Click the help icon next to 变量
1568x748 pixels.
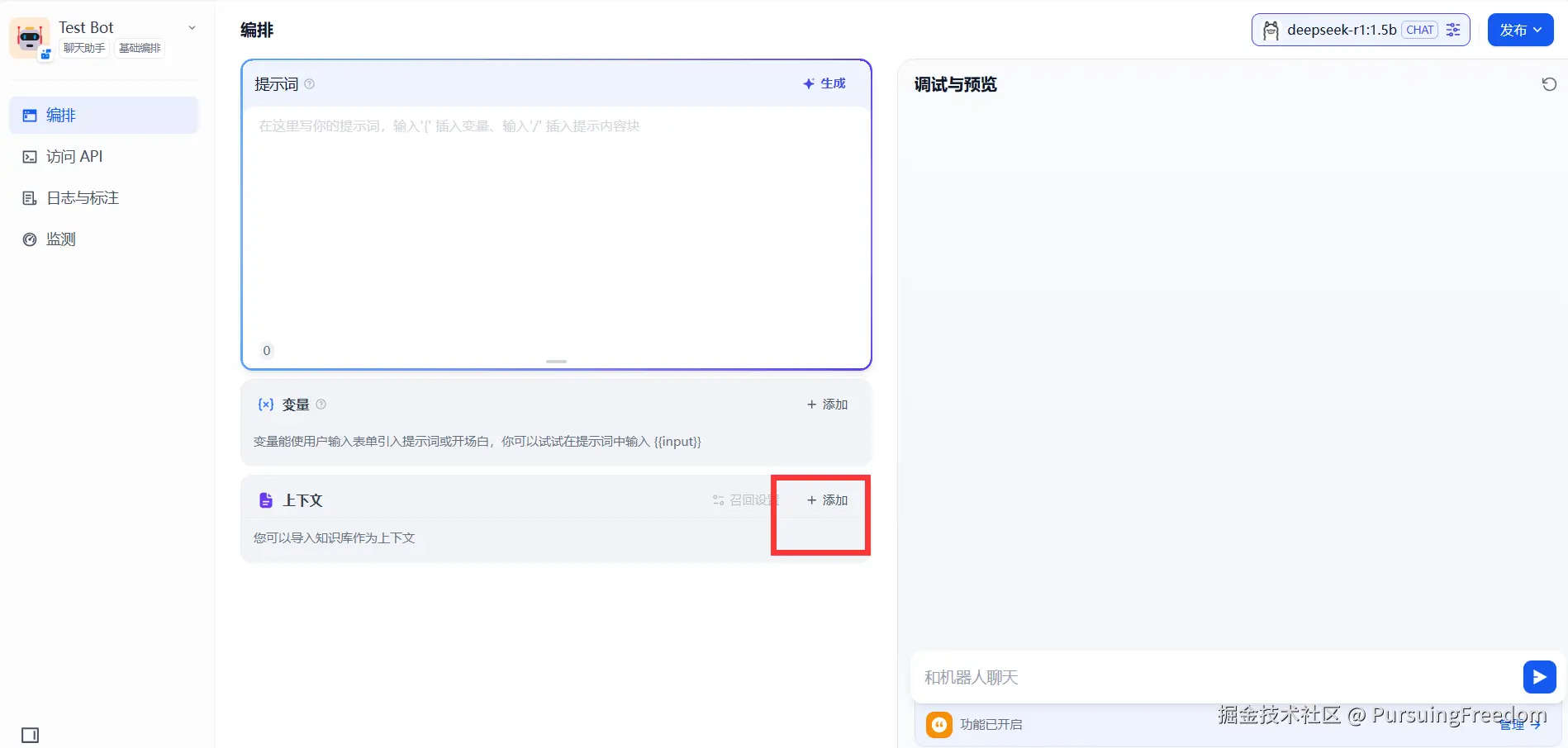click(x=321, y=405)
